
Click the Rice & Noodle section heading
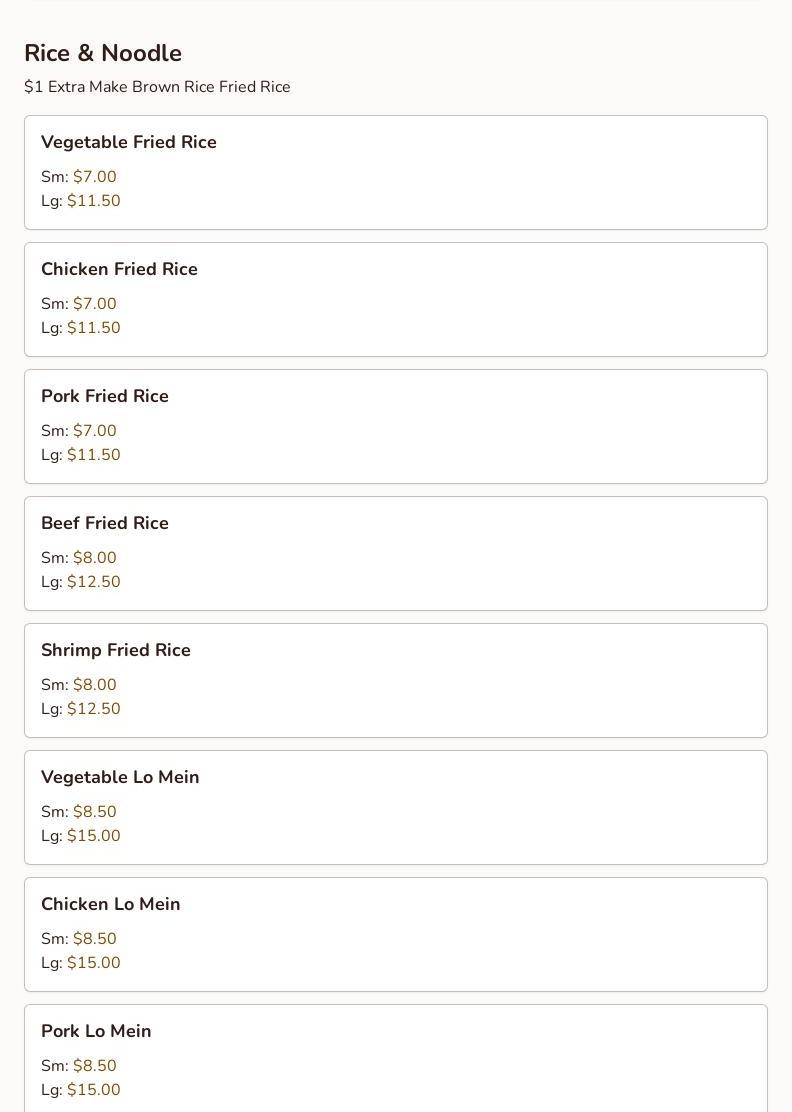[x=103, y=53]
